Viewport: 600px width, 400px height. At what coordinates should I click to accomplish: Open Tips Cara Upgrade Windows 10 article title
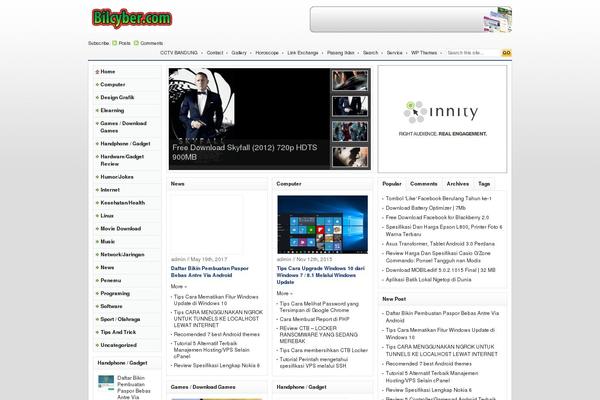pos(320,275)
